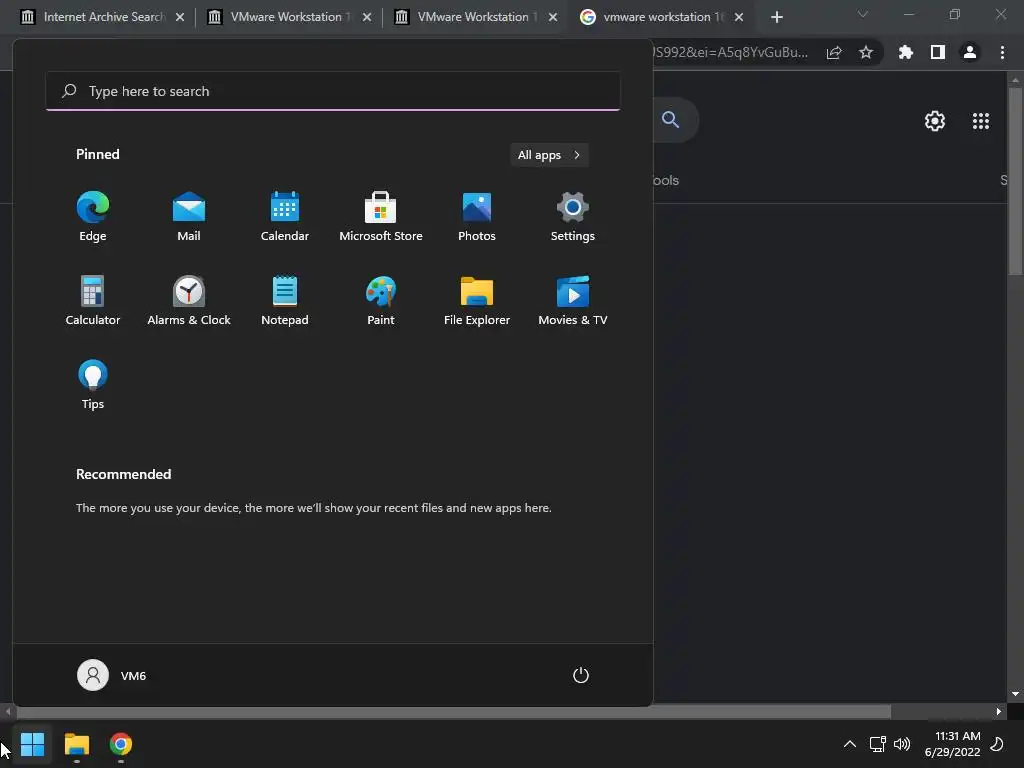Image resolution: width=1024 pixels, height=768 pixels.
Task: Focus the Type here to search box
Action: click(x=333, y=91)
